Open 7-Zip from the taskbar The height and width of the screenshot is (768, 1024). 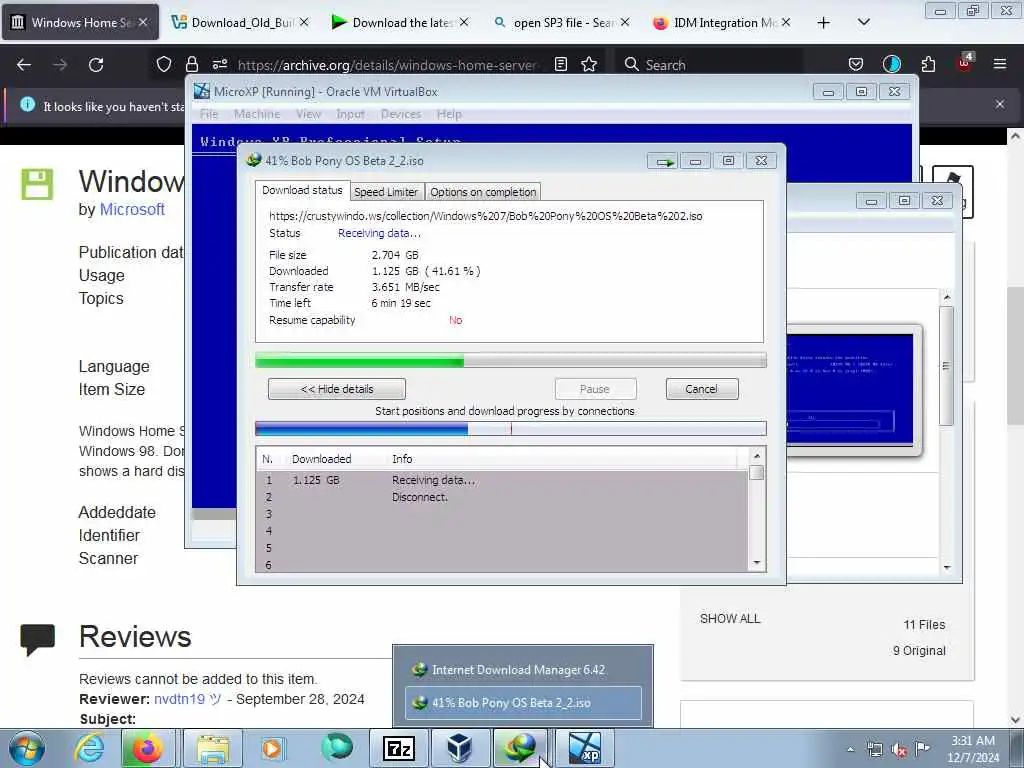pyautogui.click(x=398, y=748)
